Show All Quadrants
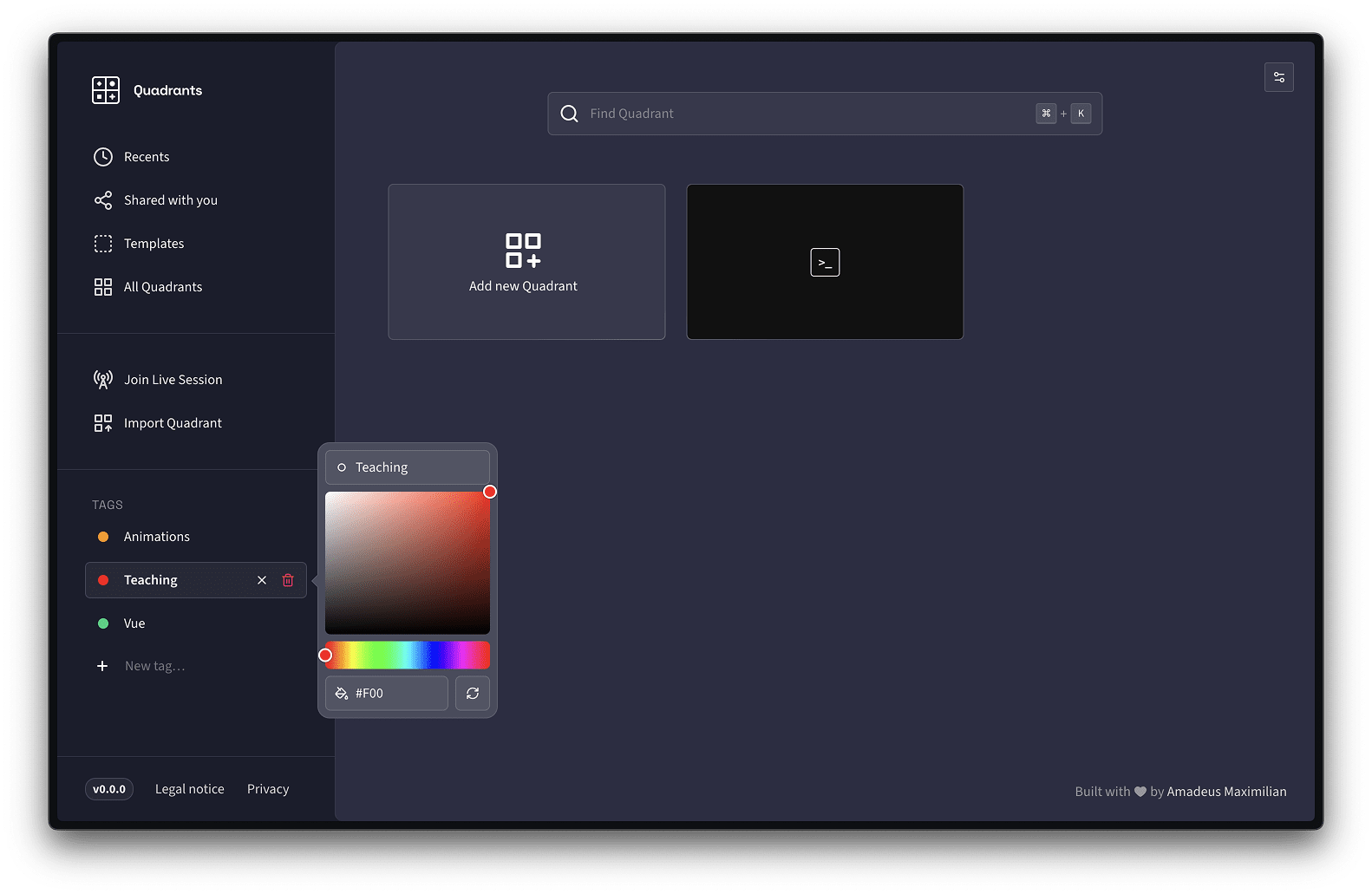Screen dimensions: 1372x894 point(162,287)
